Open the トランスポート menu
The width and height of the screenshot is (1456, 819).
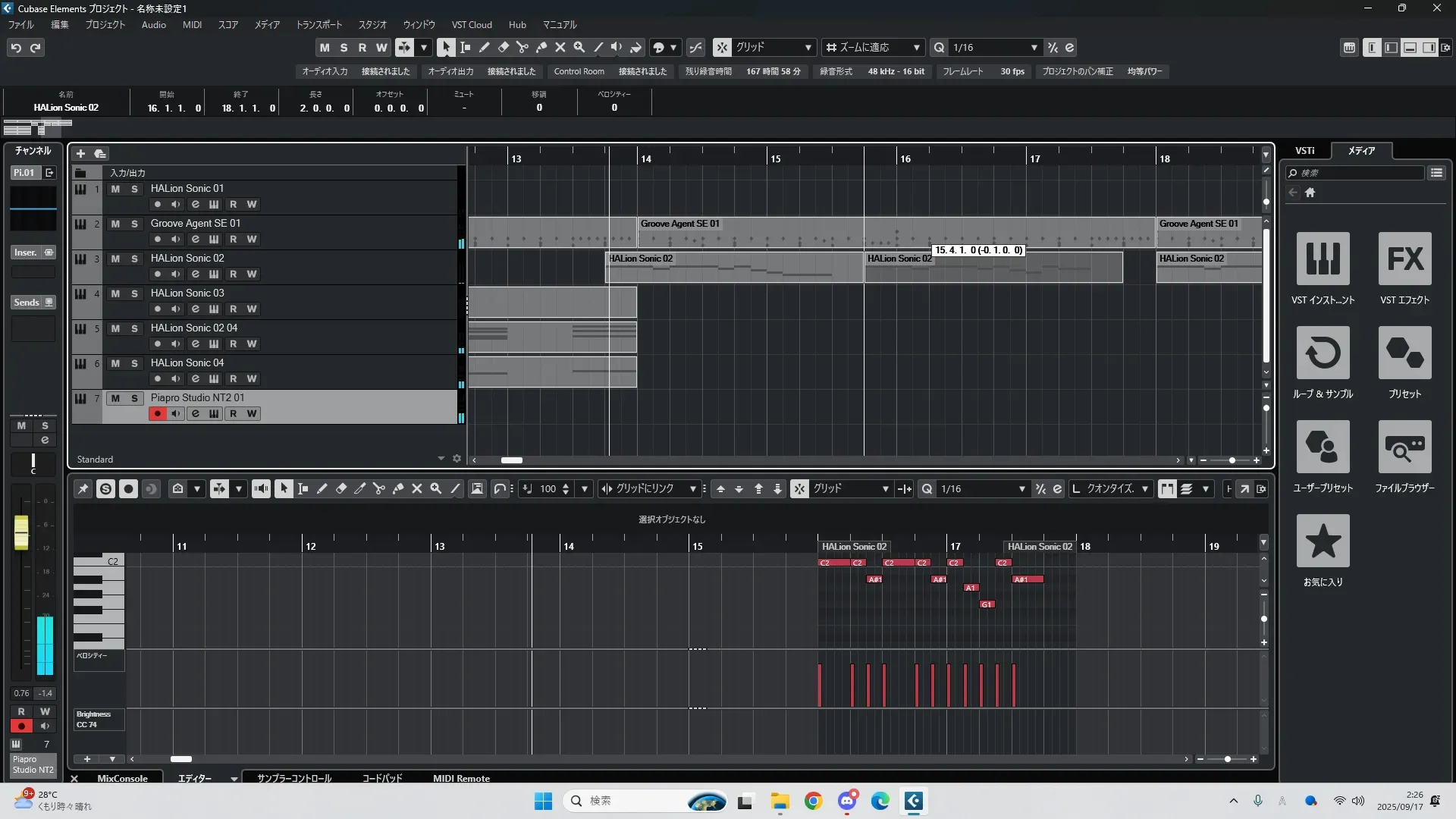point(318,24)
